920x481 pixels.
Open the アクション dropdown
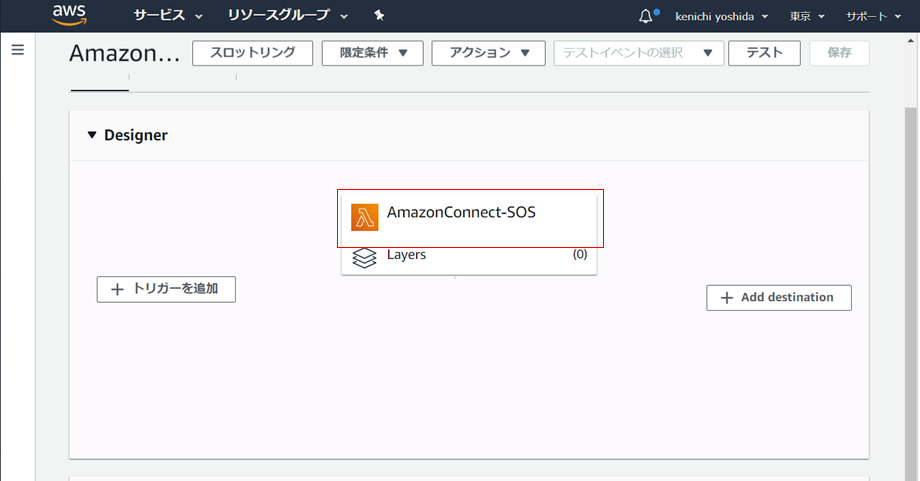489,53
